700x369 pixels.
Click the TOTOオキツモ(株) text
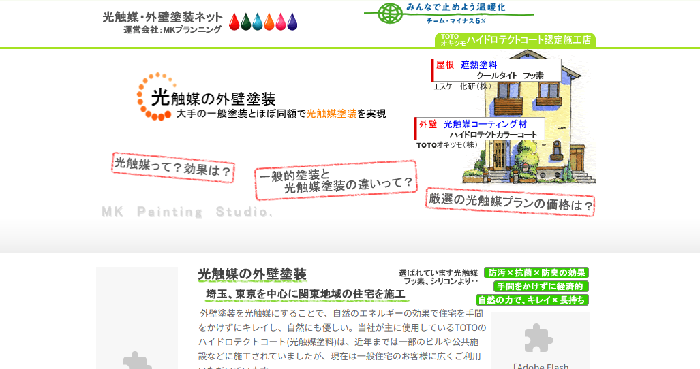pyautogui.click(x=446, y=145)
